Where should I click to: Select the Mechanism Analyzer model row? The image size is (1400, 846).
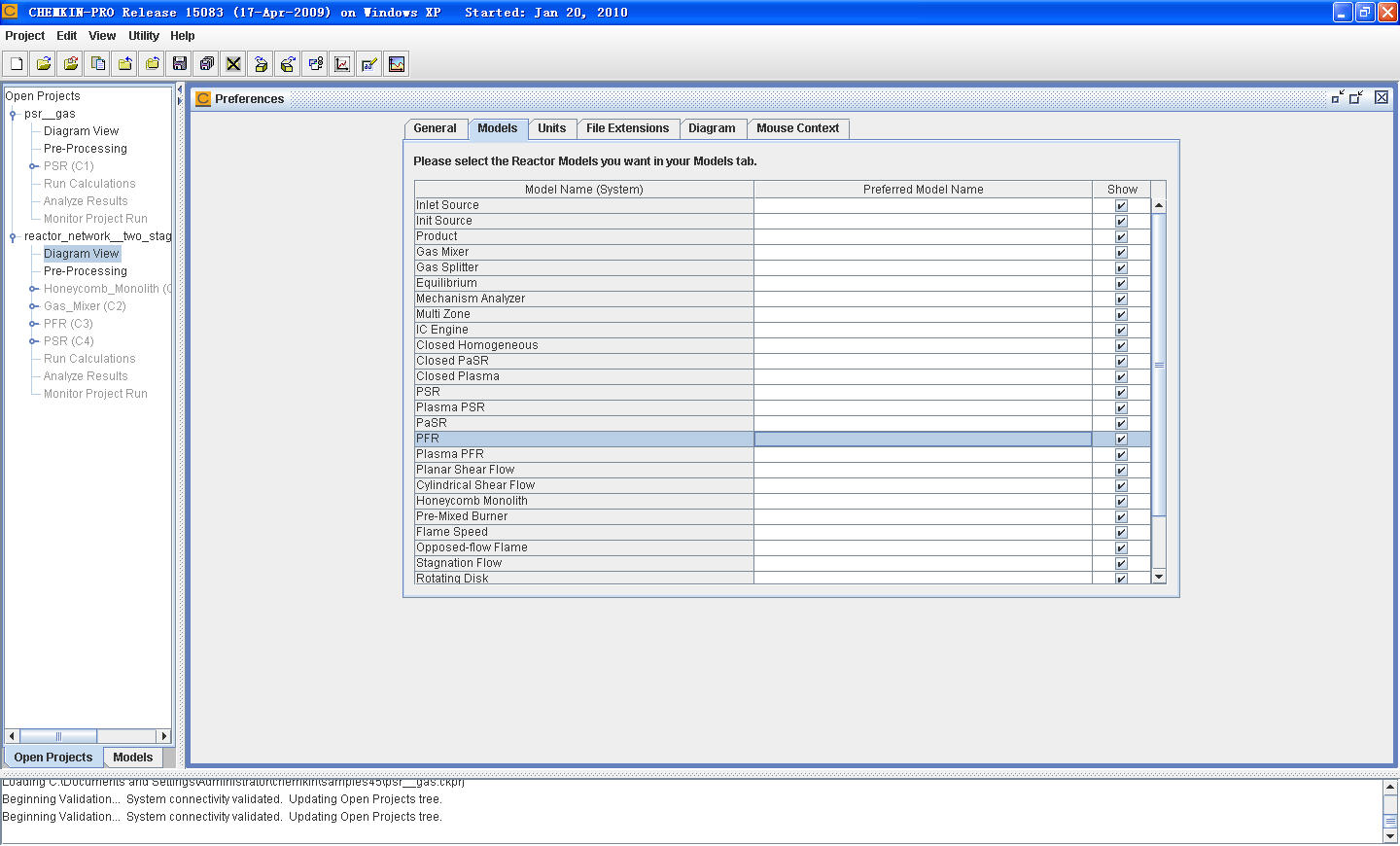(584, 299)
